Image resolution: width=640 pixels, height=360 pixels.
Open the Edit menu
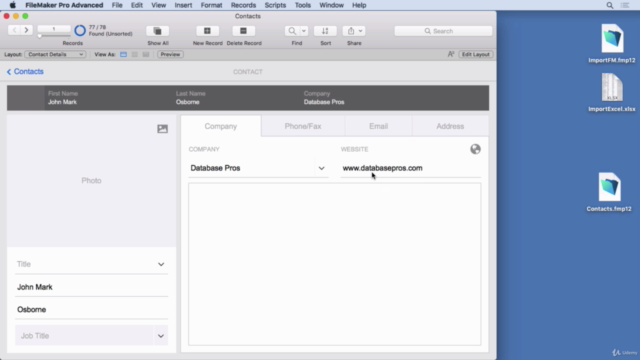[x=137, y=5]
